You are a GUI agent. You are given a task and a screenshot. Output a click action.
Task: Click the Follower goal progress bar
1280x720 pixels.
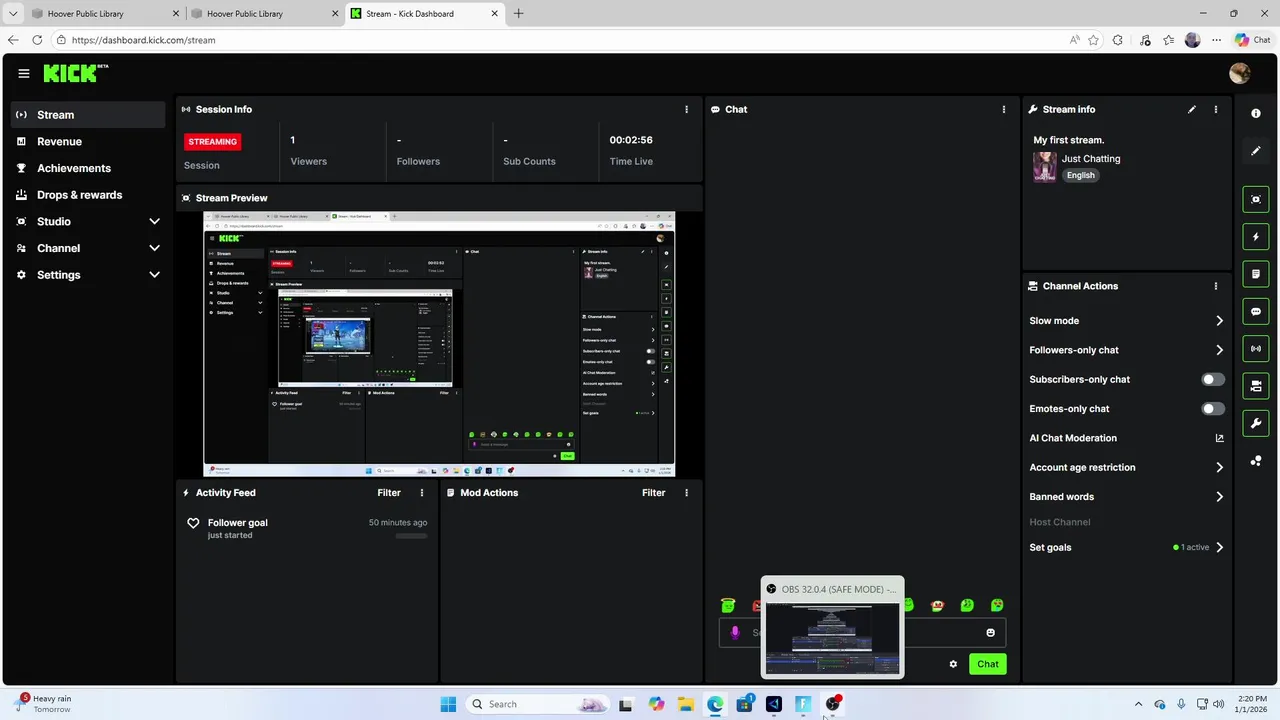411,536
